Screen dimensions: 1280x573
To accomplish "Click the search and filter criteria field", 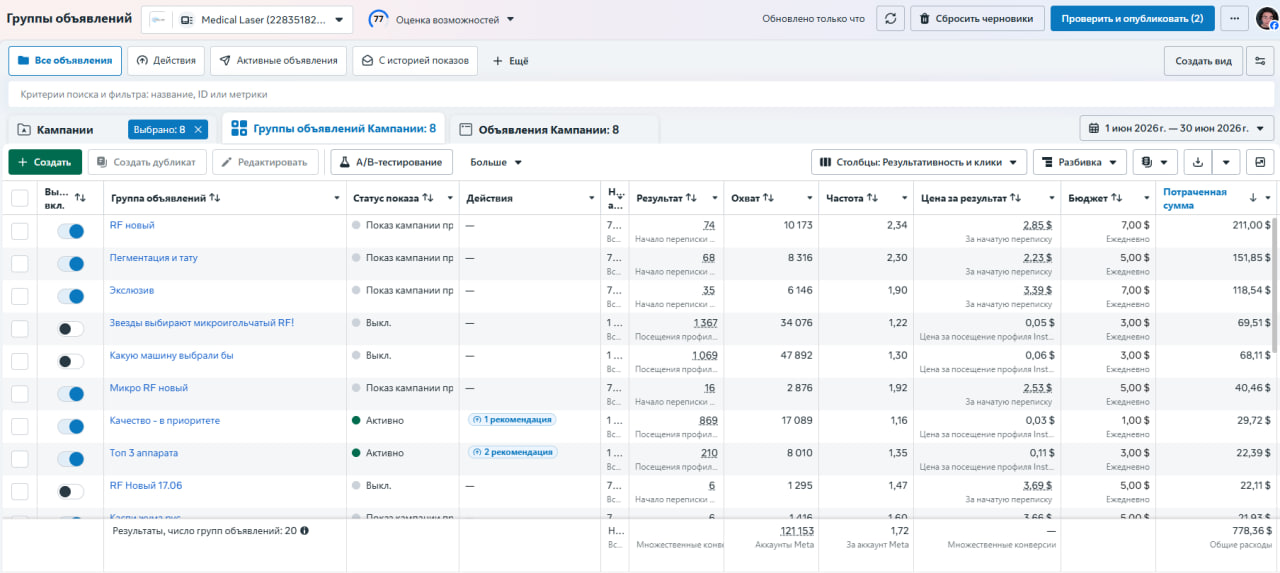I will pos(640,95).
